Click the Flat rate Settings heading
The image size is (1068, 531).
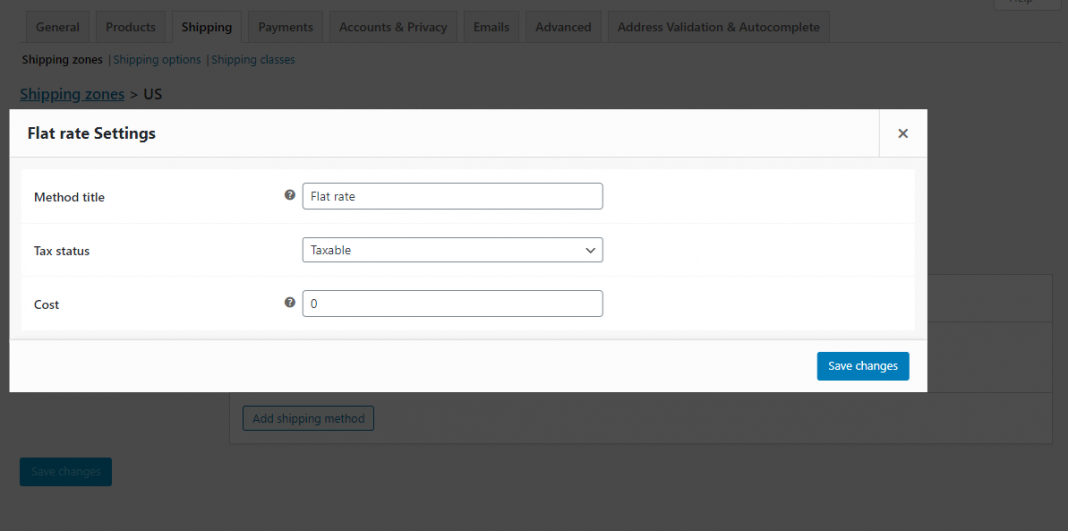tap(91, 133)
